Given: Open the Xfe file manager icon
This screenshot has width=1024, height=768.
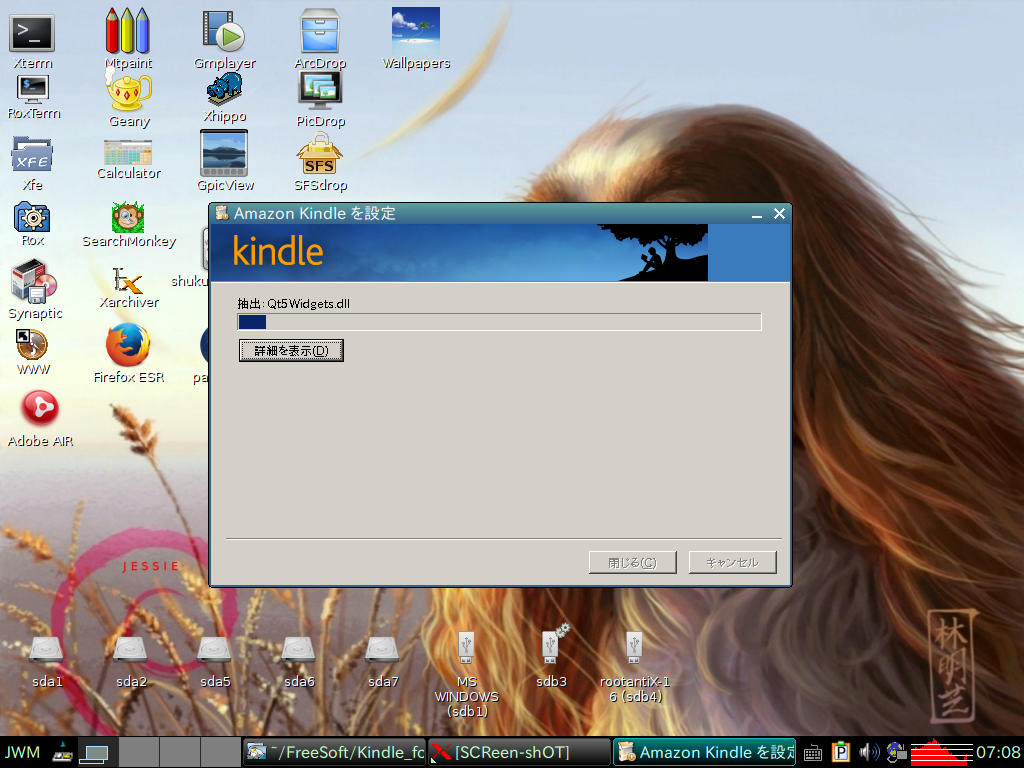Looking at the screenshot, I should pyautogui.click(x=32, y=154).
